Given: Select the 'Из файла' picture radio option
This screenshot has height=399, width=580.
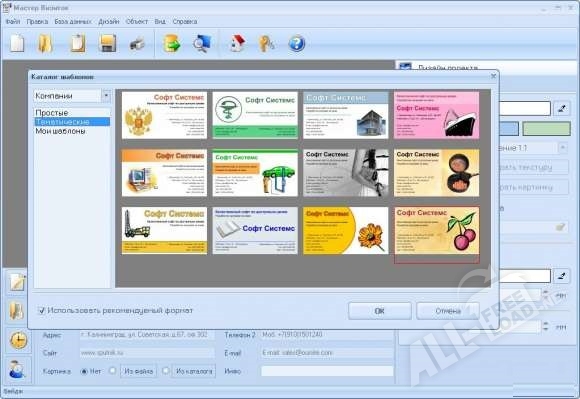Looking at the screenshot, I should pyautogui.click(x=113, y=371).
